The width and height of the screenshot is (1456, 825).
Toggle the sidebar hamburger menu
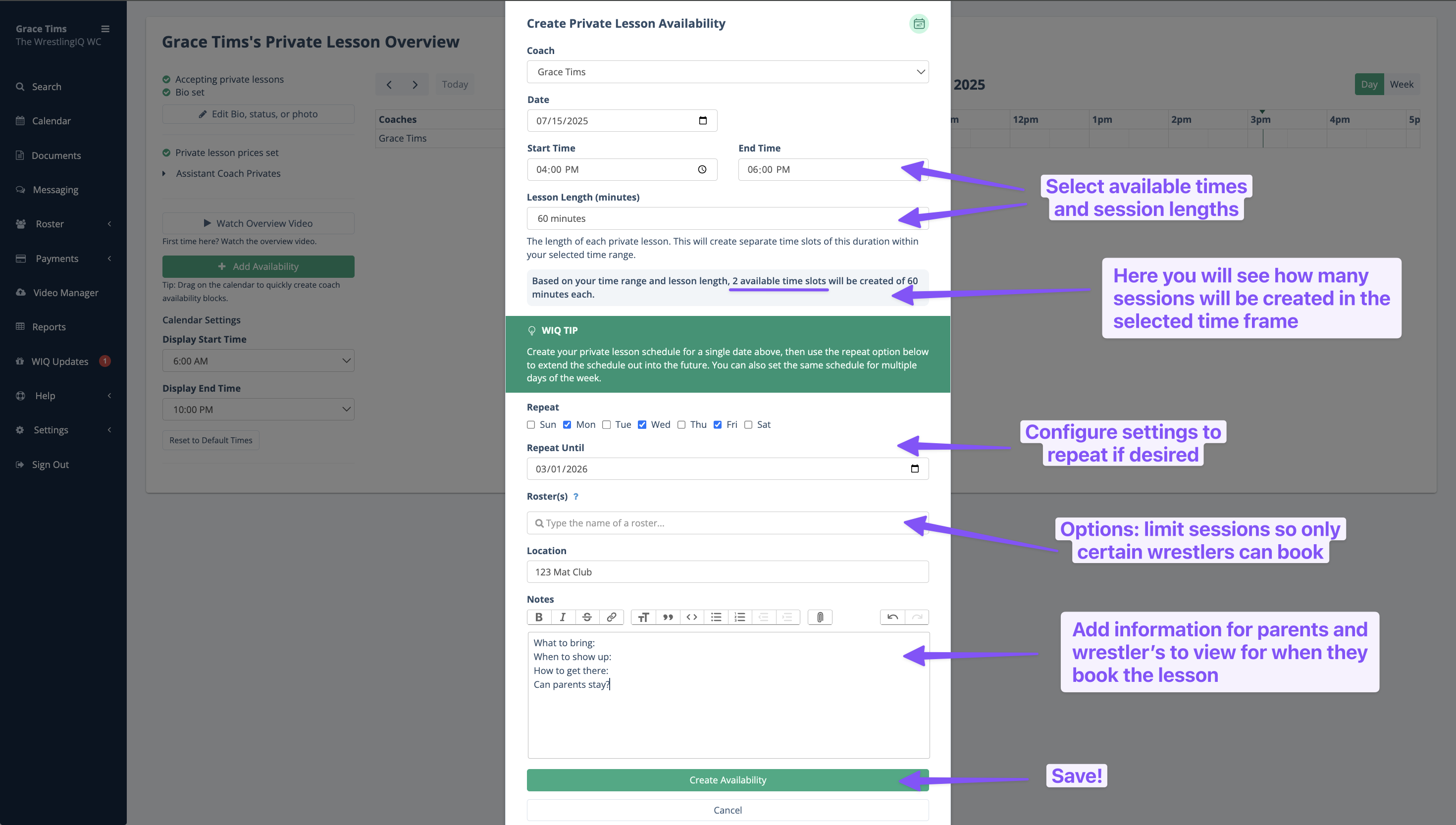click(105, 29)
